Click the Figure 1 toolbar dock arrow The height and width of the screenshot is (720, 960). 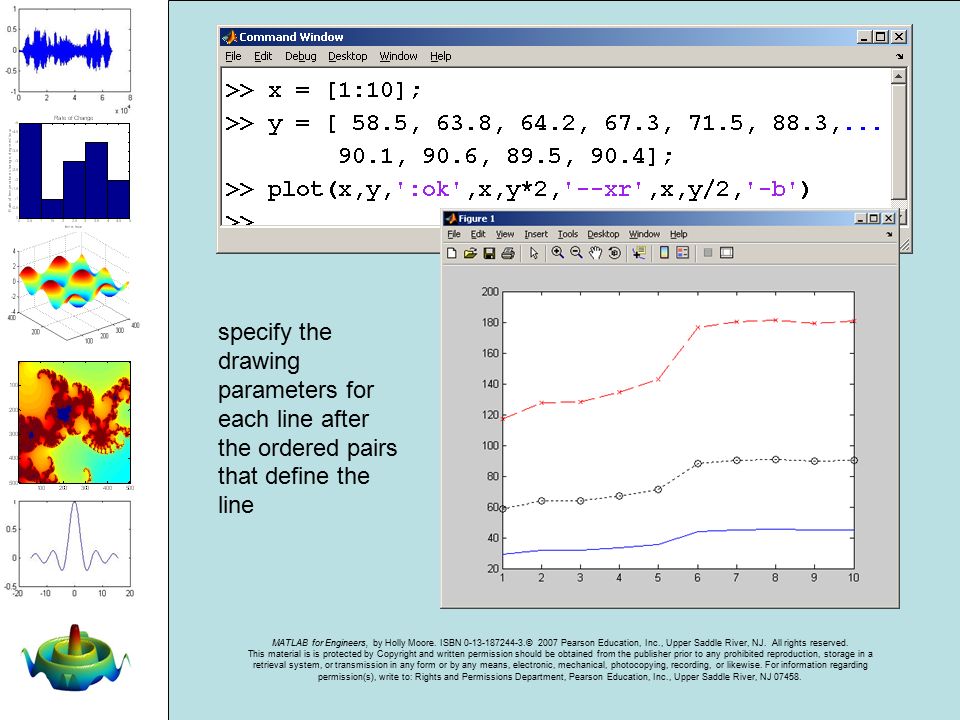[x=889, y=234]
